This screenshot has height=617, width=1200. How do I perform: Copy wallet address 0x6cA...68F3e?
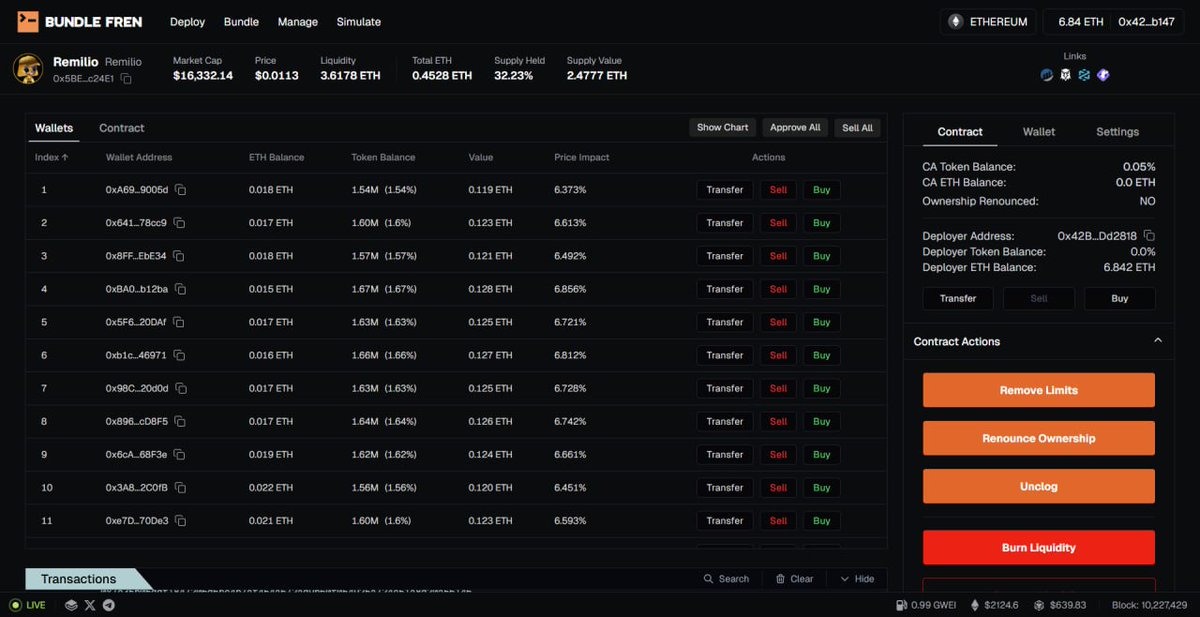point(181,454)
